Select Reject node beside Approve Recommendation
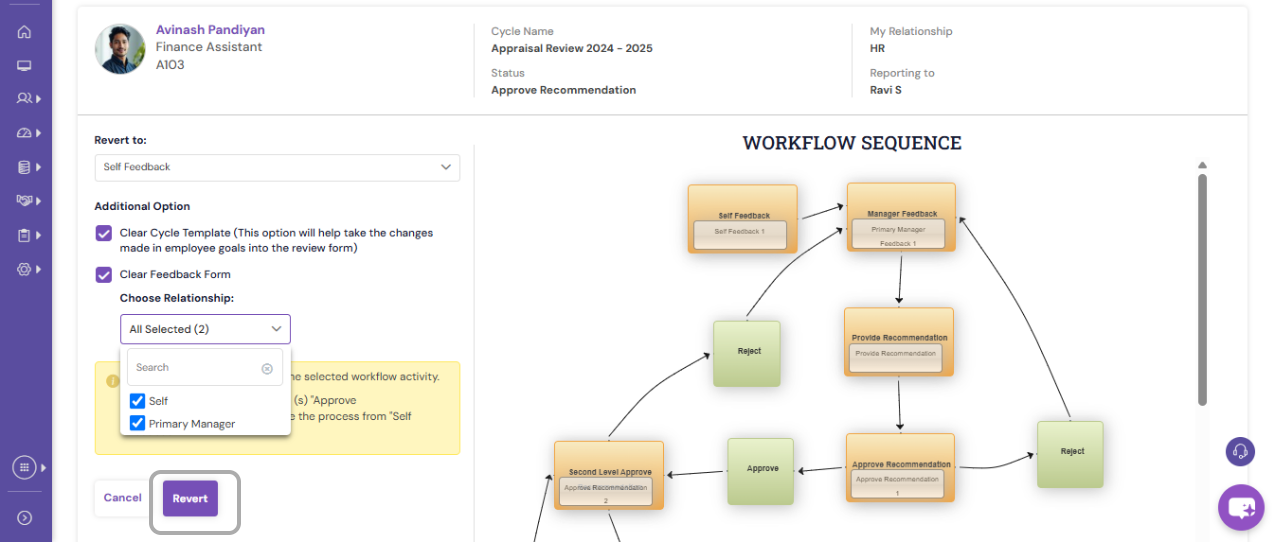Image resolution: width=1275 pixels, height=542 pixels. pos(1070,454)
